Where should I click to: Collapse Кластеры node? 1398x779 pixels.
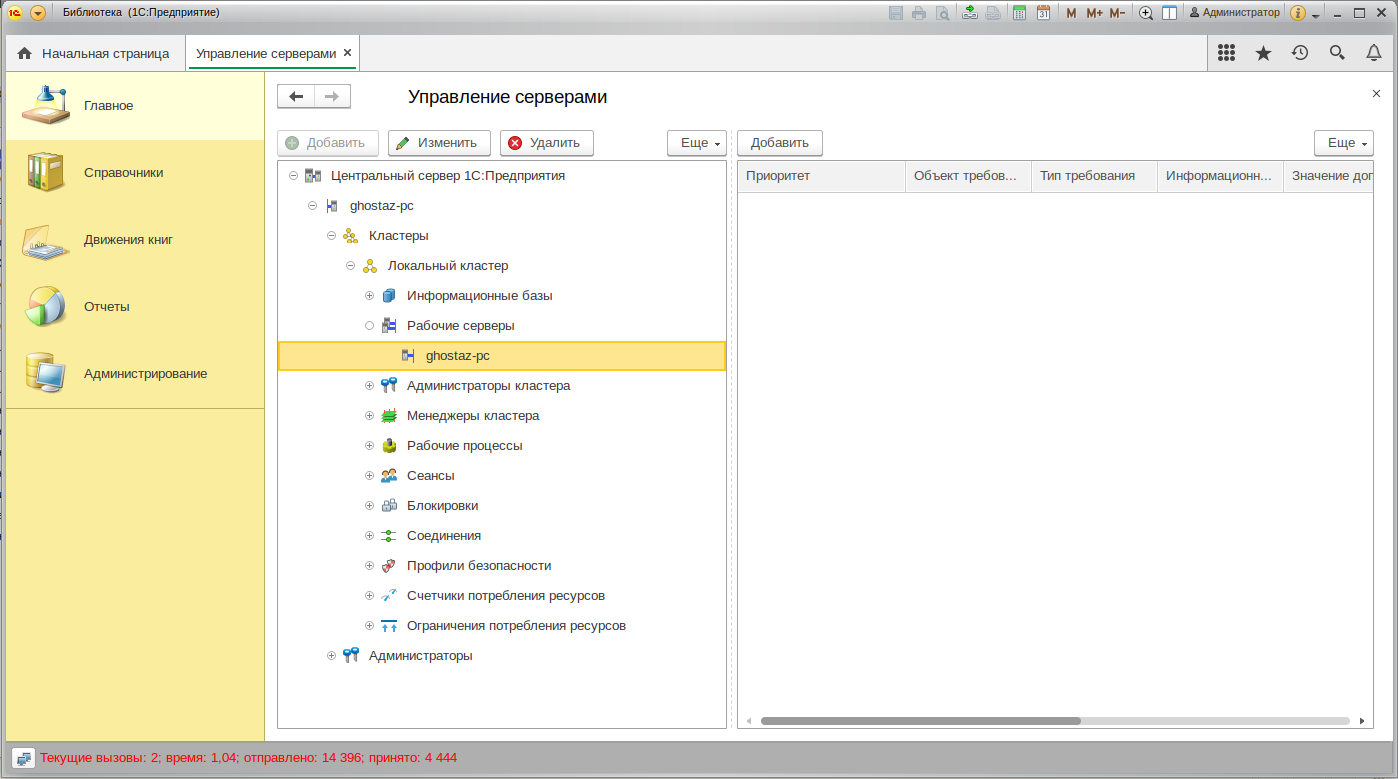pos(331,236)
